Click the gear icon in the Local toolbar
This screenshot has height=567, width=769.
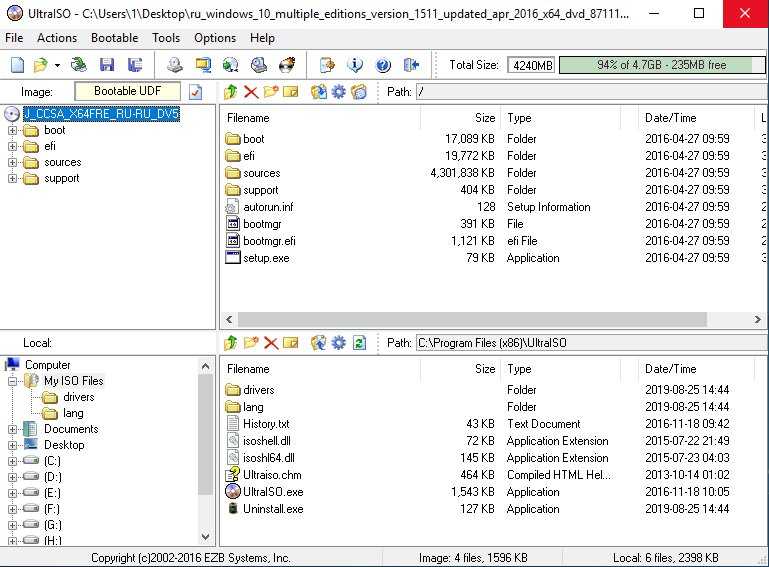coord(339,342)
